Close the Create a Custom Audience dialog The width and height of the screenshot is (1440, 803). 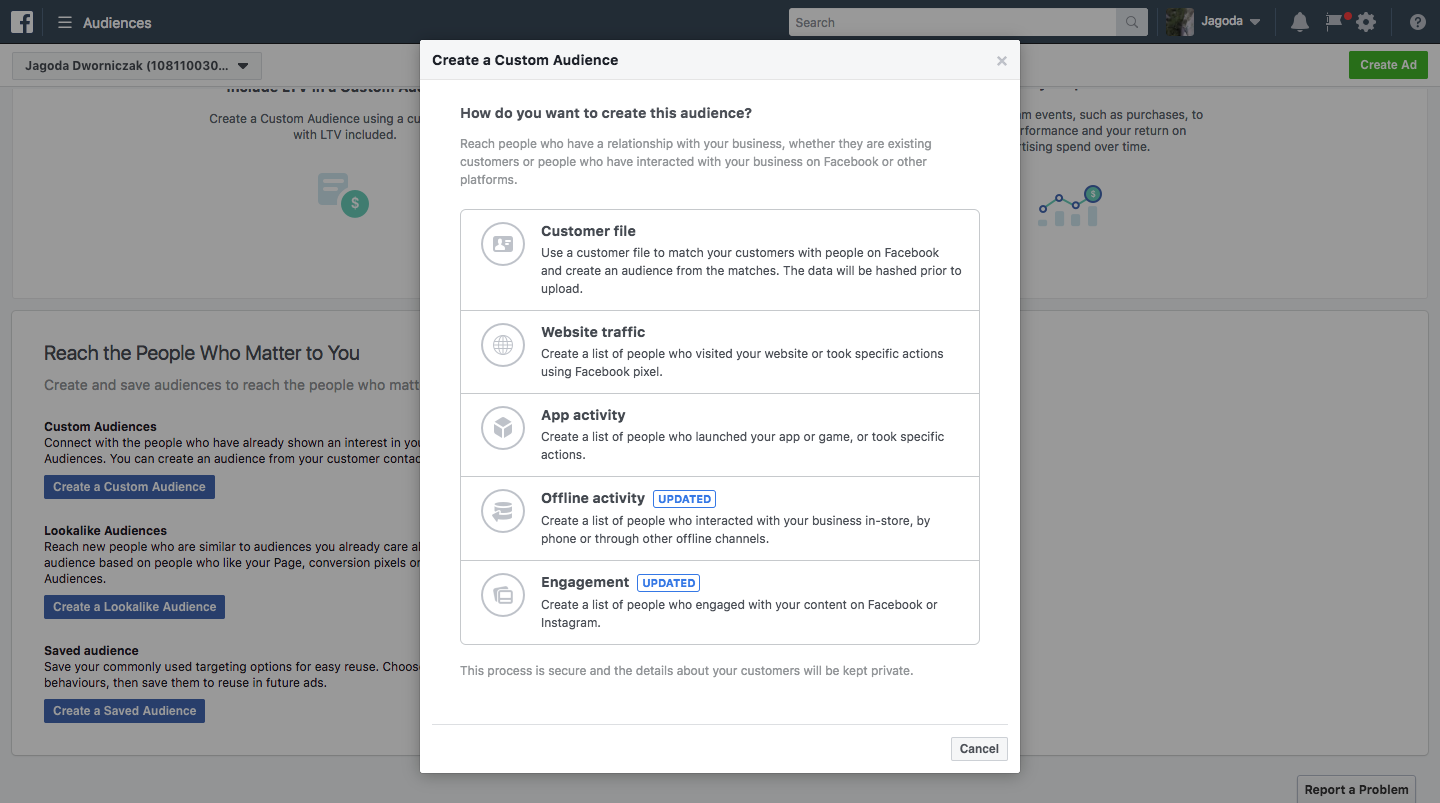pyautogui.click(x=1001, y=61)
